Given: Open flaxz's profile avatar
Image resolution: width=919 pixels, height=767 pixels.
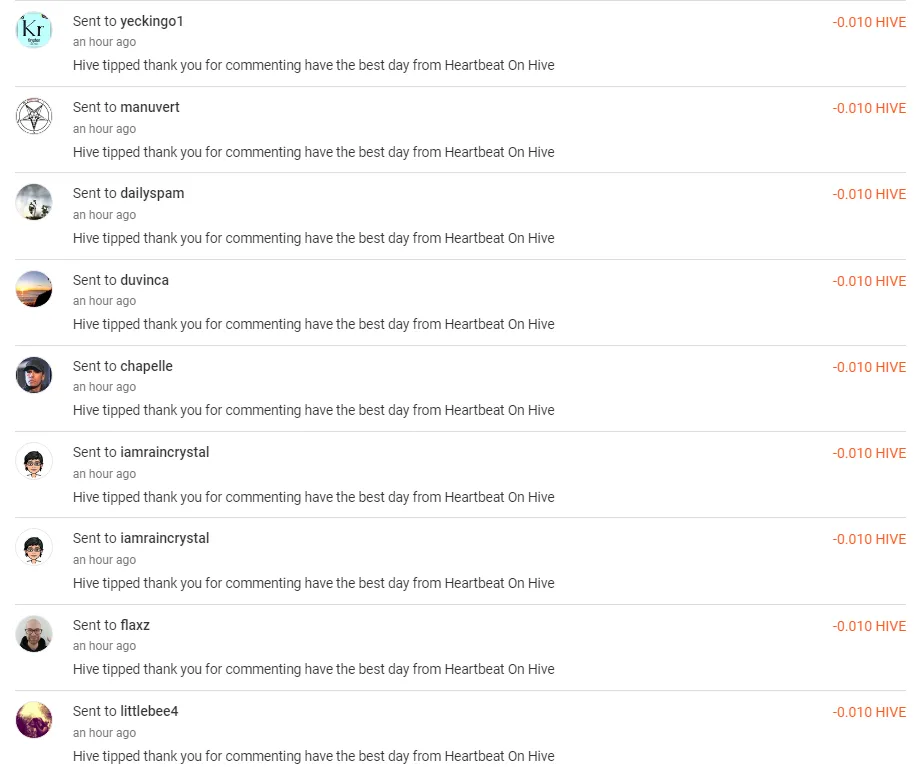Looking at the screenshot, I should 34,634.
